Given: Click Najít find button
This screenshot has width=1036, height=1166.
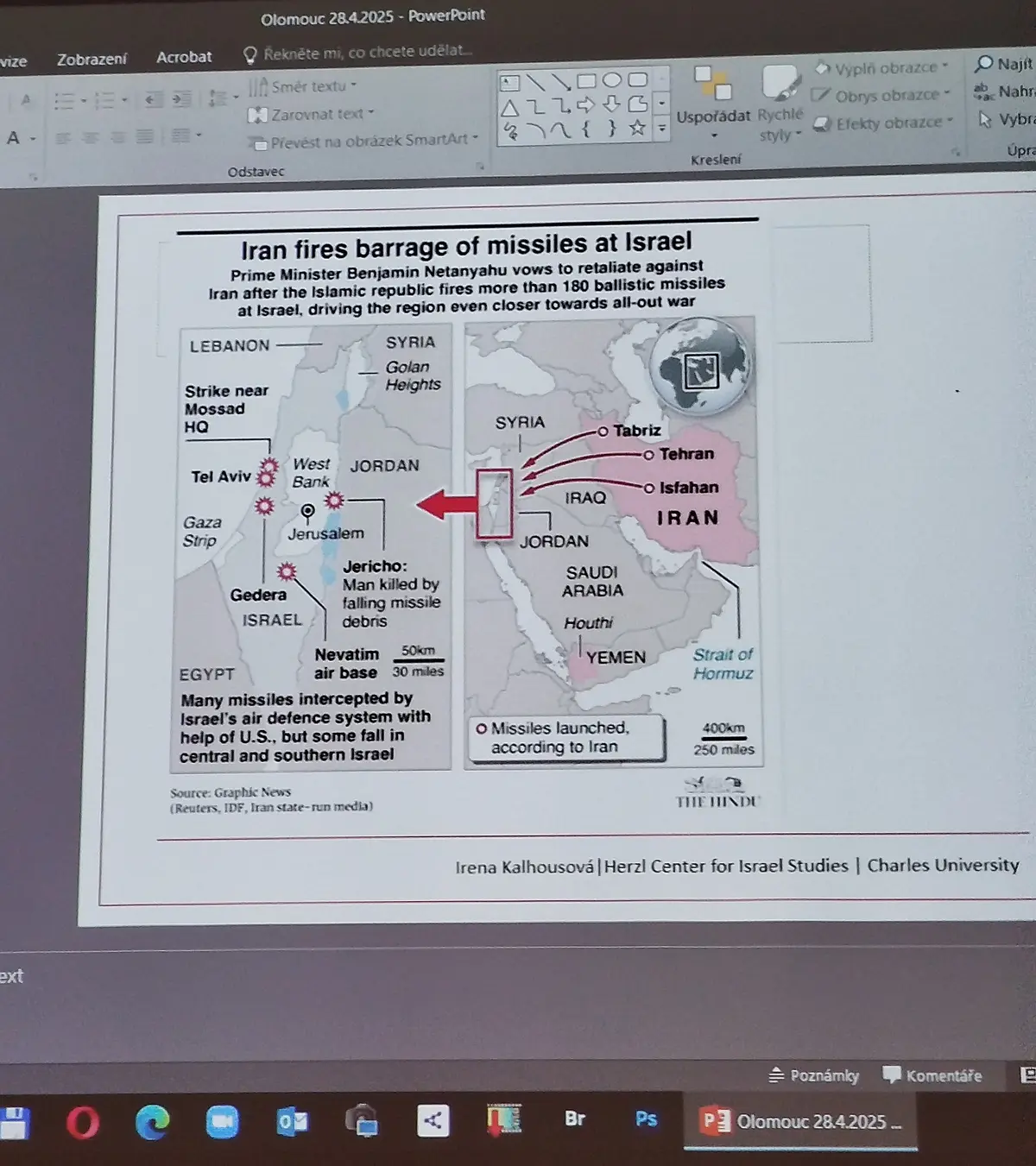Looking at the screenshot, I should click(1004, 64).
